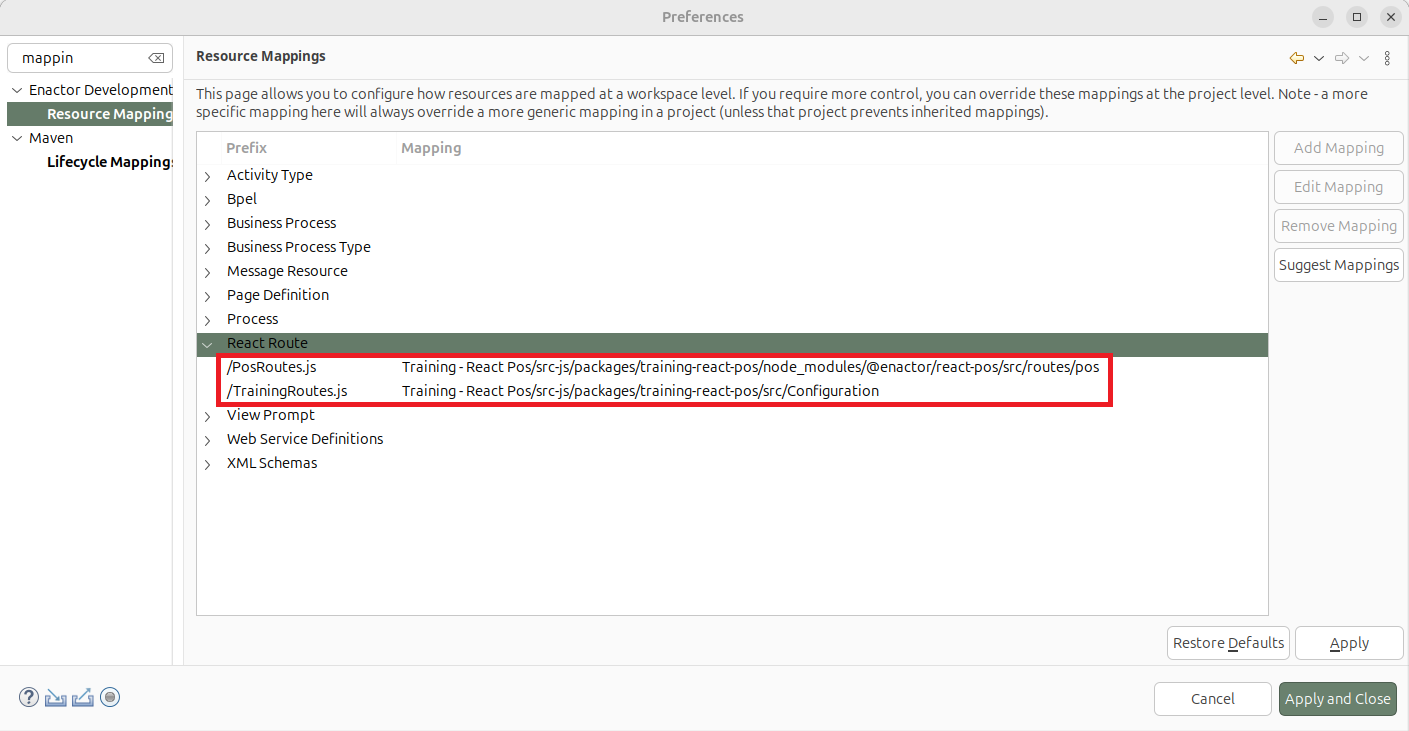Viewport: 1409px width, 731px height.
Task: Select the Process row label
Action: (x=253, y=319)
